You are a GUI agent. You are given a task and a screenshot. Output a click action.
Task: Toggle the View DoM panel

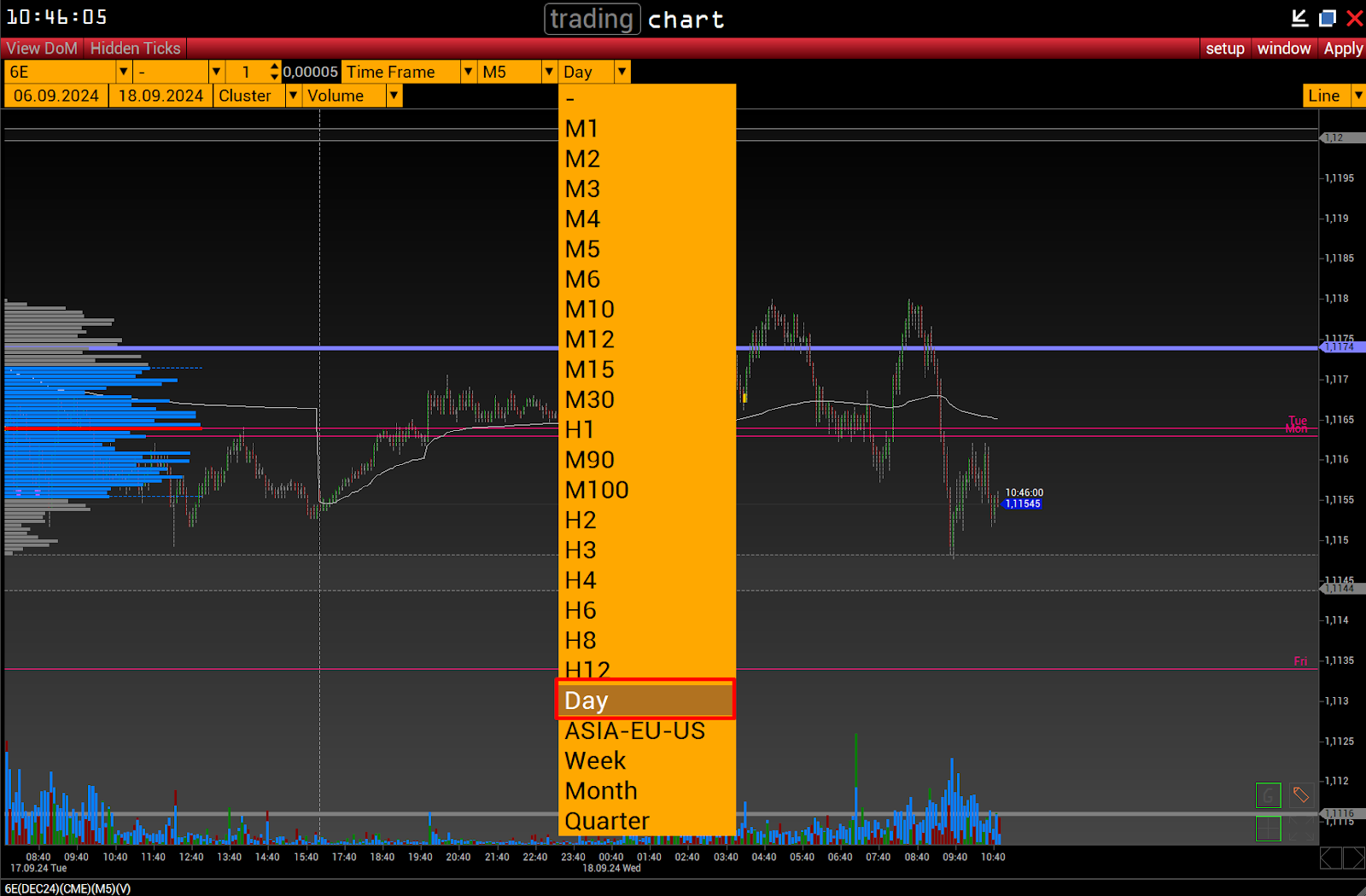42,49
